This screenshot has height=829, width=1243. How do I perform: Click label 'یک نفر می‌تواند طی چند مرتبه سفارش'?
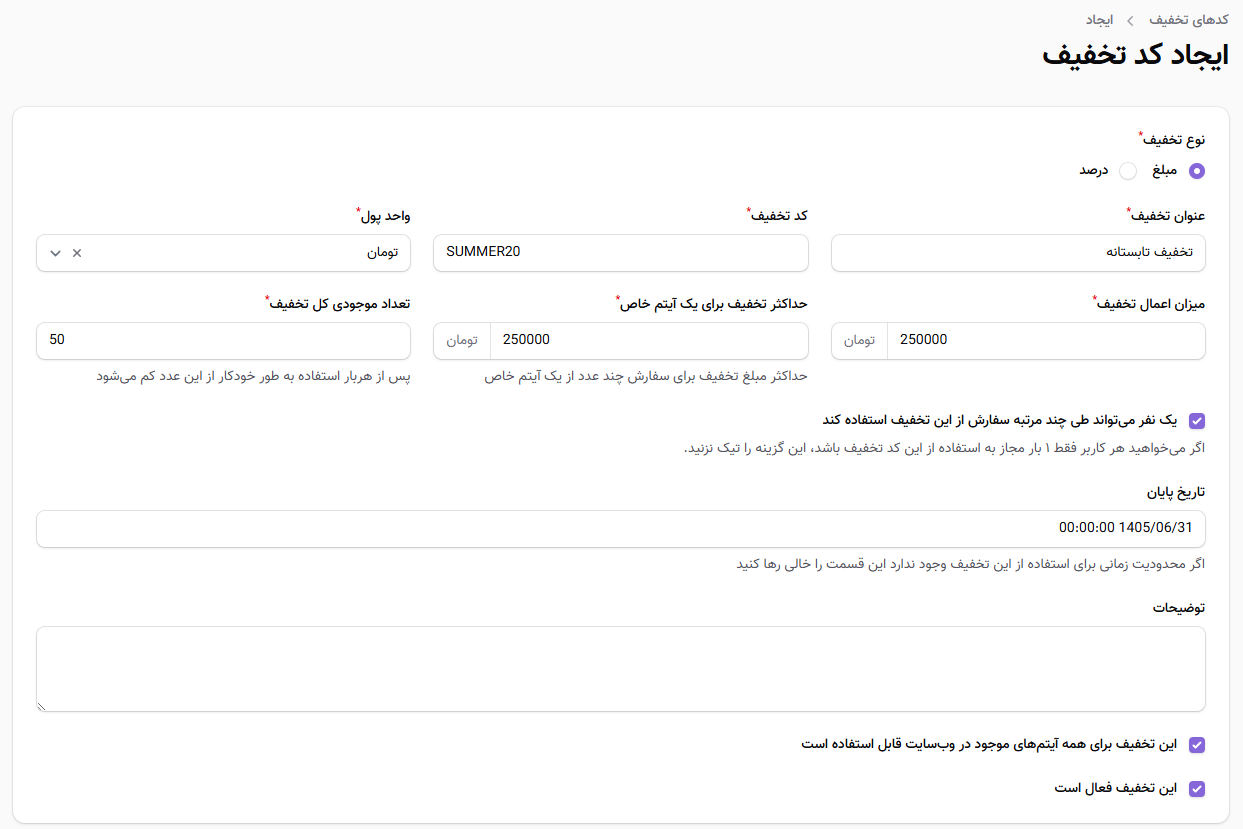tap(1000, 420)
